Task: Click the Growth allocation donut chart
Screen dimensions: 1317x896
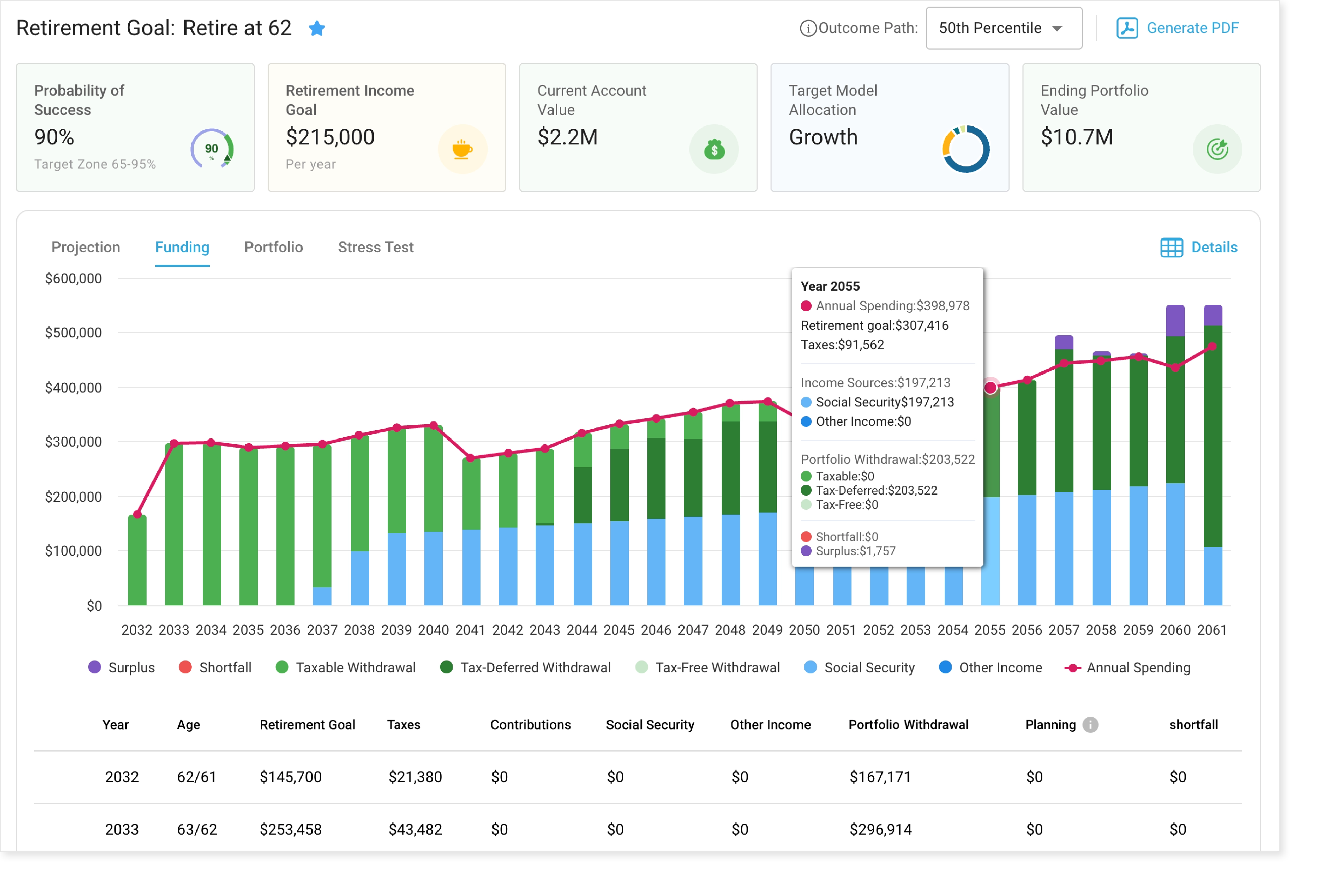Action: click(x=965, y=150)
